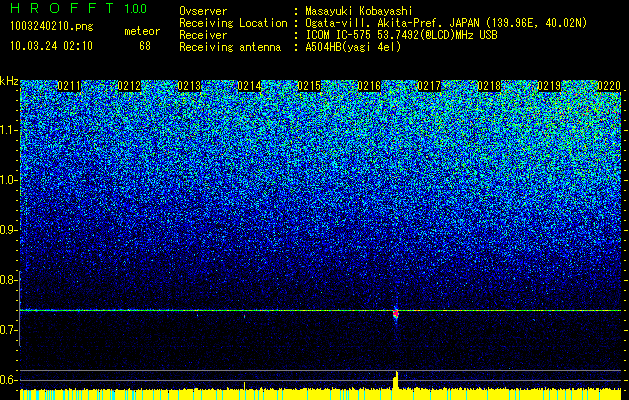Click observer name Masayuki Kobayashi
The height and width of the screenshot is (400, 629).
[x=359, y=11]
